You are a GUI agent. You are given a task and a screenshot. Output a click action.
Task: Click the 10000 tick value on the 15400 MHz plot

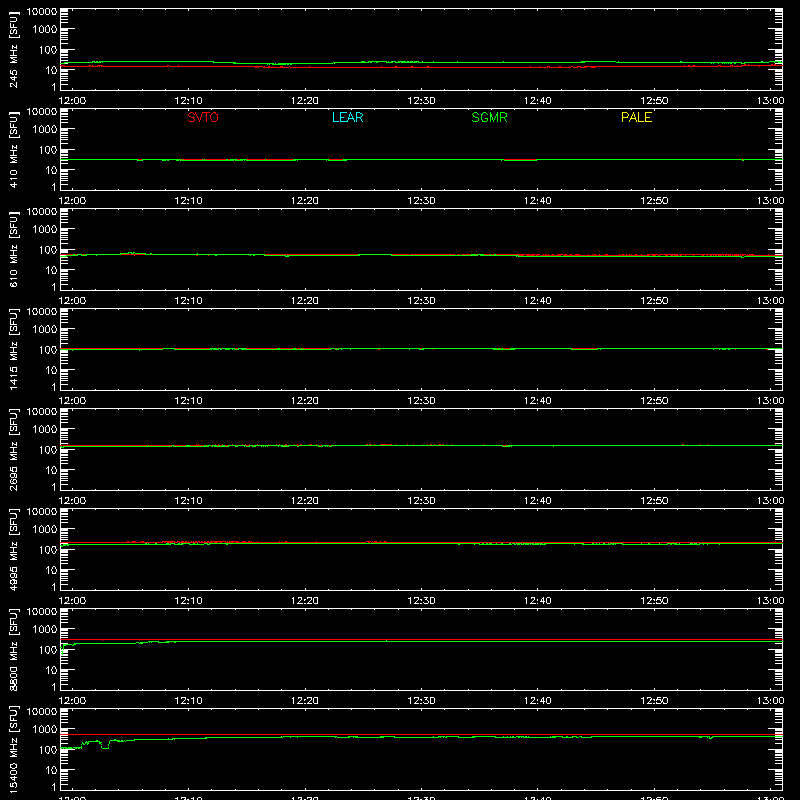pos(42,712)
